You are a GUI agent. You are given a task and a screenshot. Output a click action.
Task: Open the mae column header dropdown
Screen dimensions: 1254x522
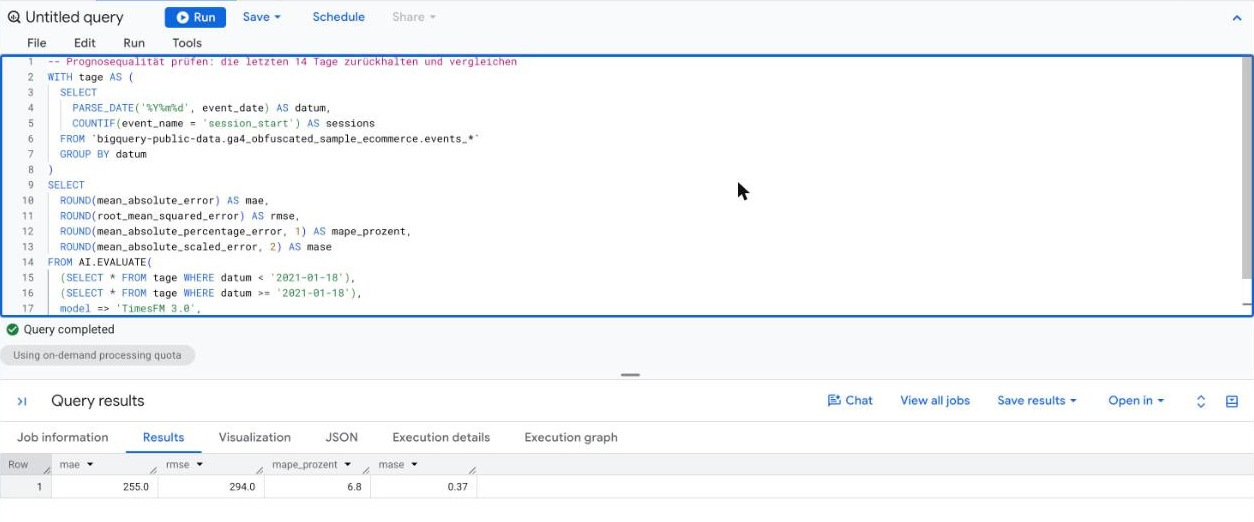[90, 464]
